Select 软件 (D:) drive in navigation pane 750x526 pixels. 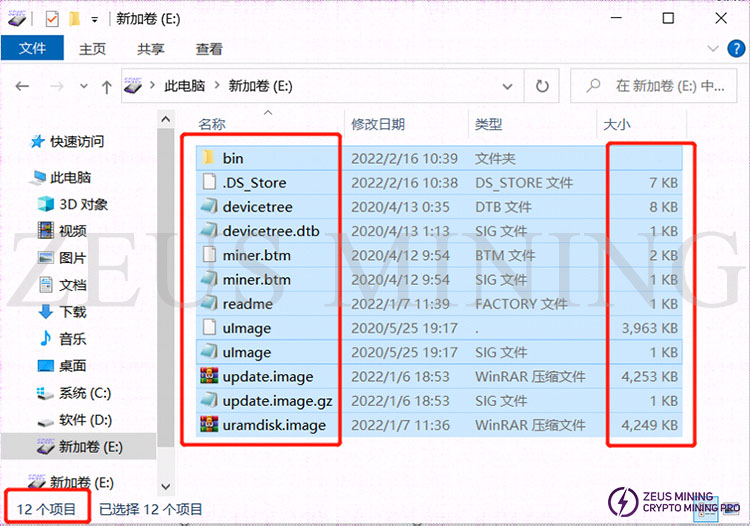[75, 420]
